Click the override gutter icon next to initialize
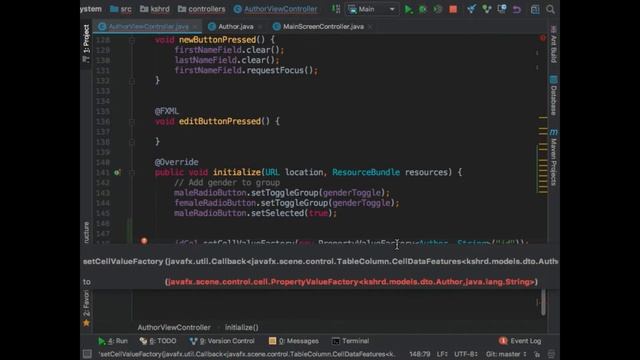 click(117, 173)
